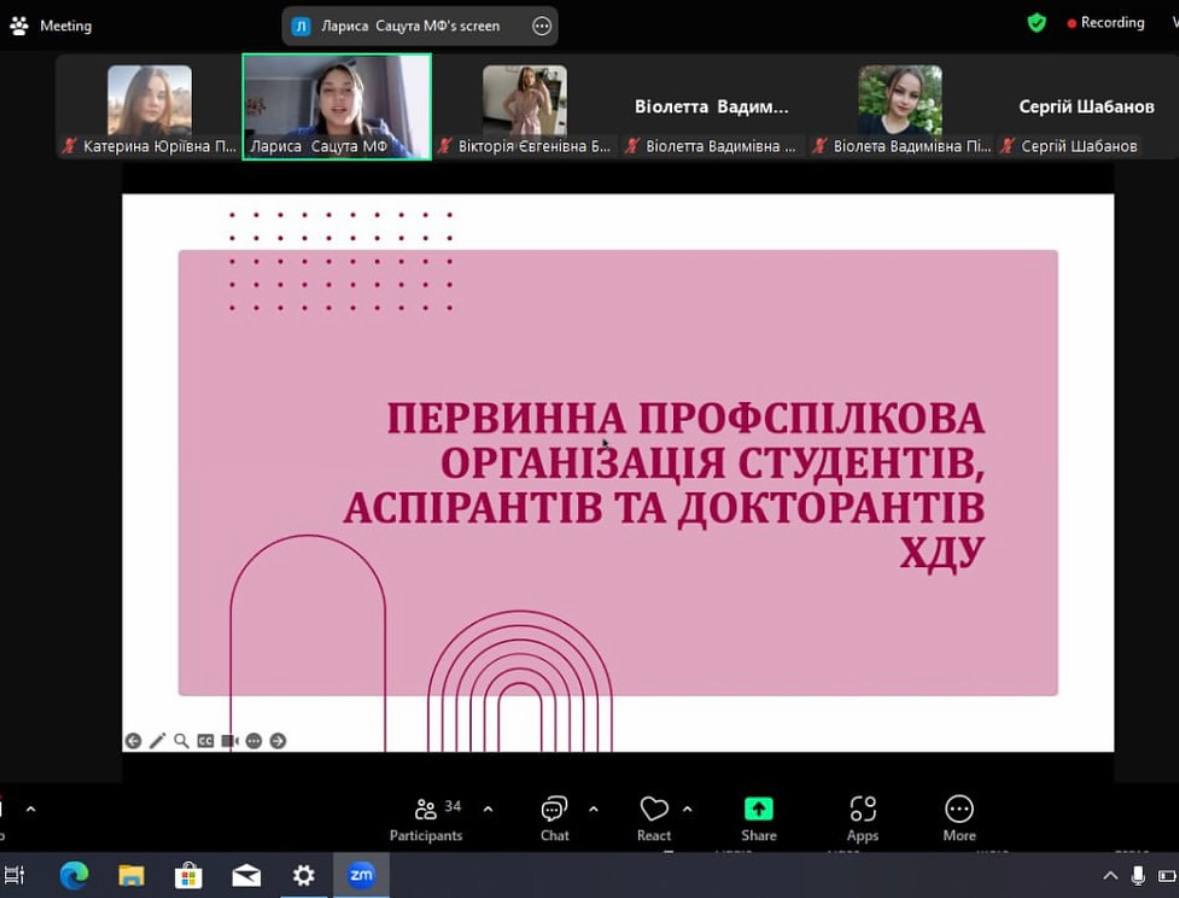Go to the previous slide arrow
Image resolution: width=1179 pixels, height=898 pixels.
[x=133, y=741]
